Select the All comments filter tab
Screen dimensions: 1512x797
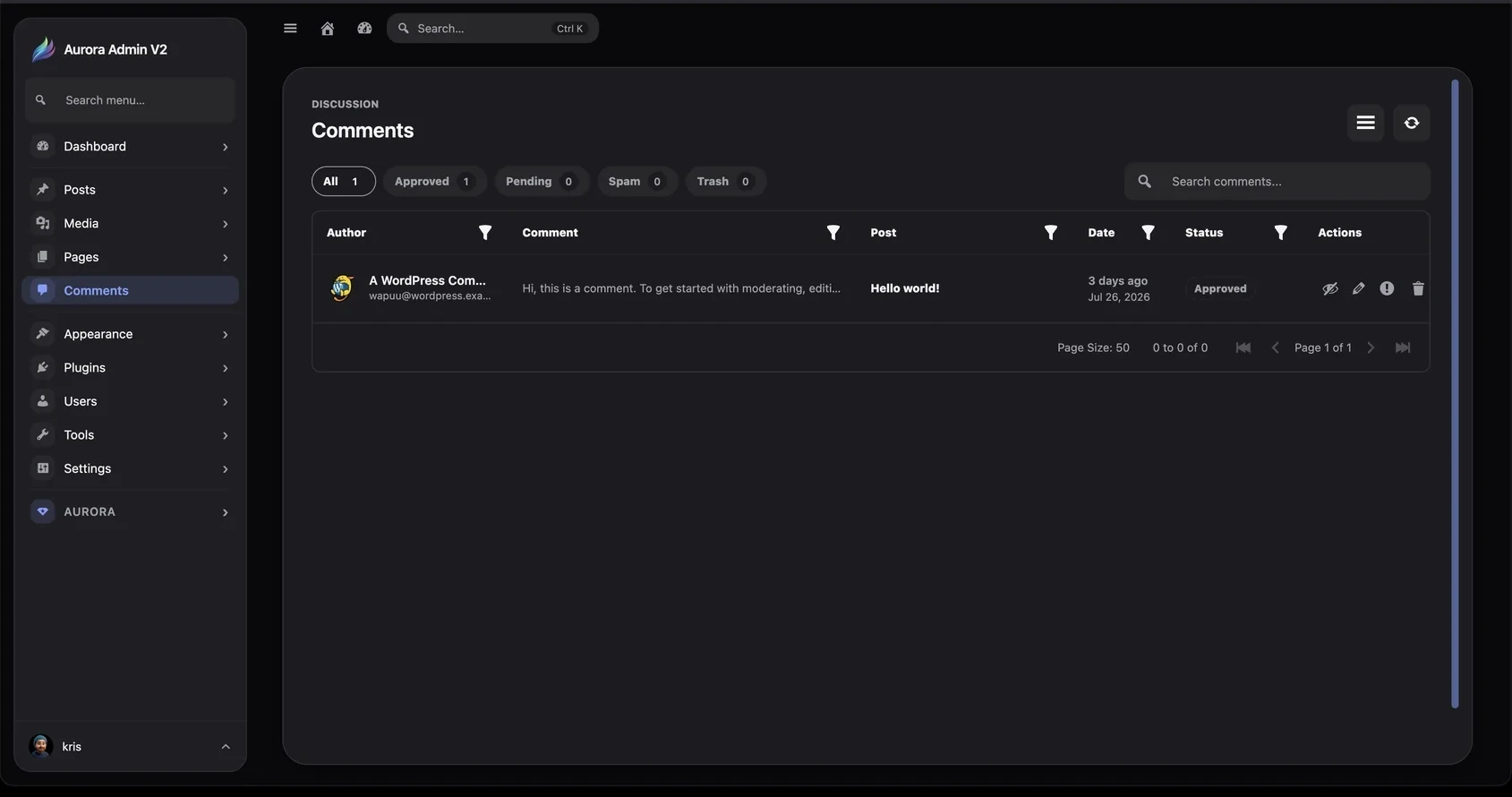(x=344, y=181)
